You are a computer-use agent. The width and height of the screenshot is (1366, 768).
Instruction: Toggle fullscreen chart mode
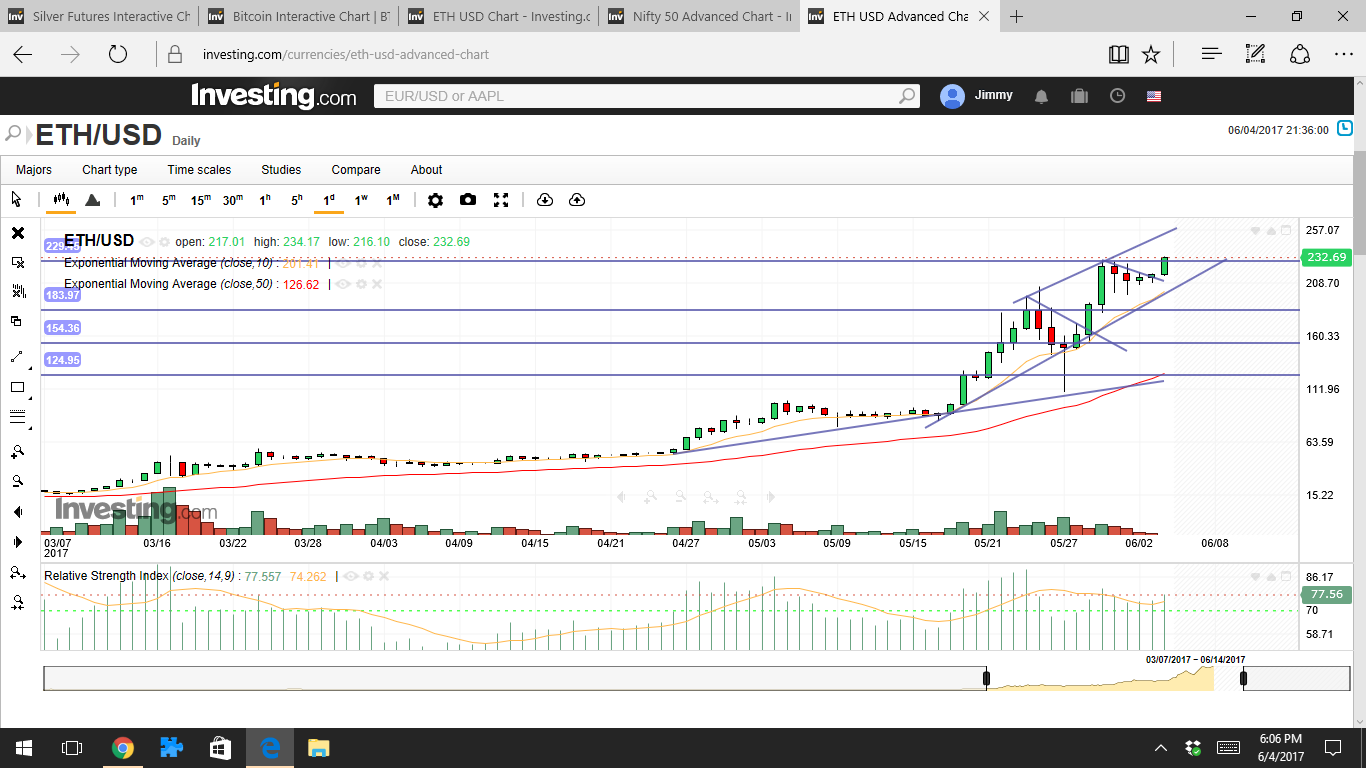point(501,200)
